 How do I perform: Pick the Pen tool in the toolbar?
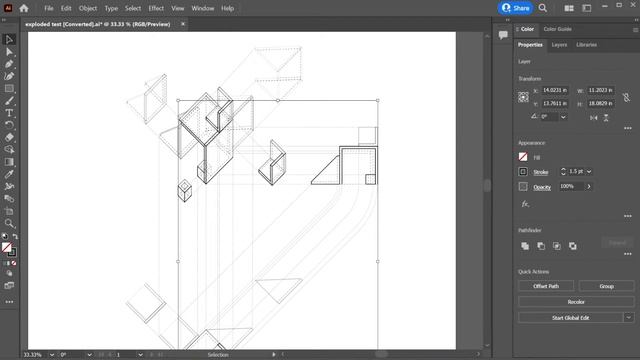[x=9, y=64]
